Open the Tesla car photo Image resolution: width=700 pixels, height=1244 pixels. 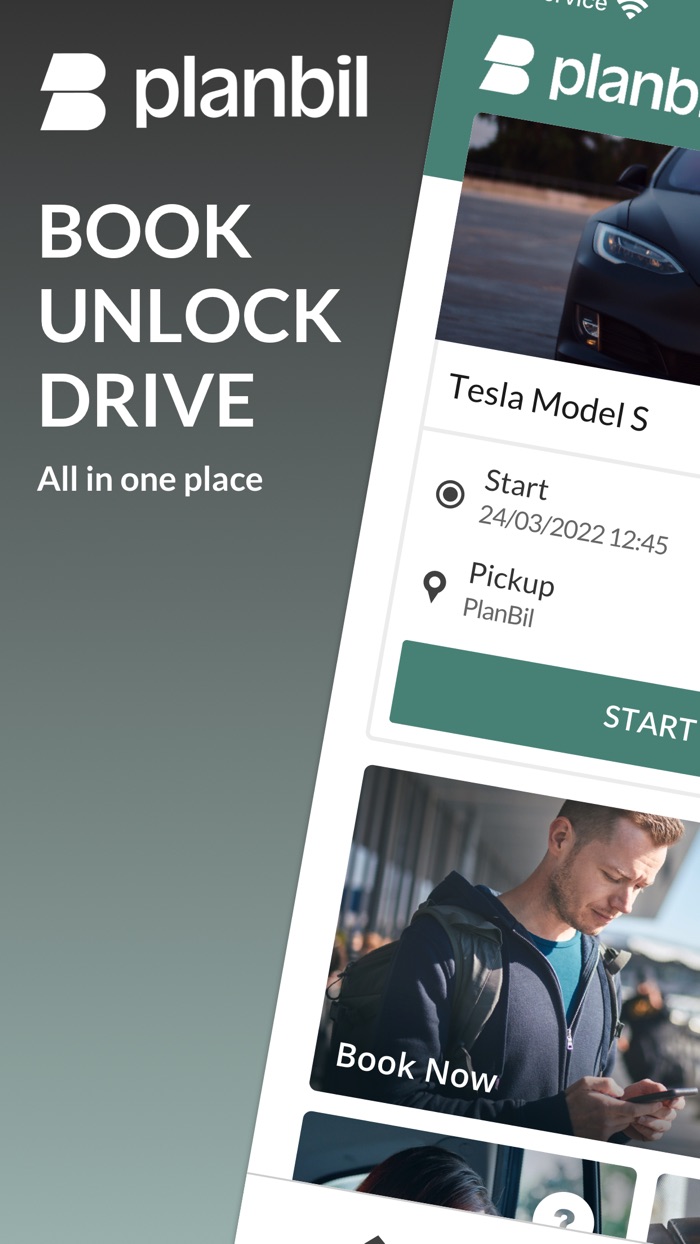570,248
